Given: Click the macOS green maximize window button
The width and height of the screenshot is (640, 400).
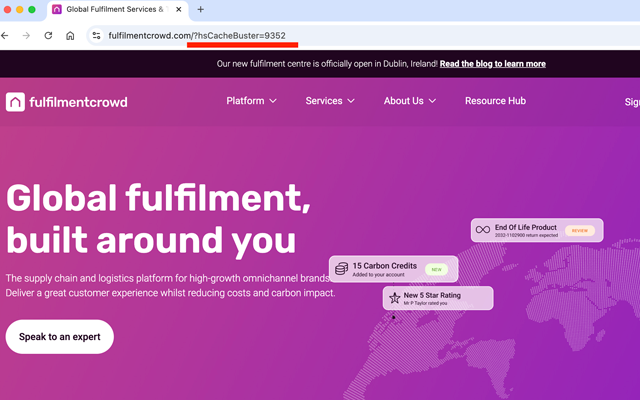Looking at the screenshot, I should point(32,9).
